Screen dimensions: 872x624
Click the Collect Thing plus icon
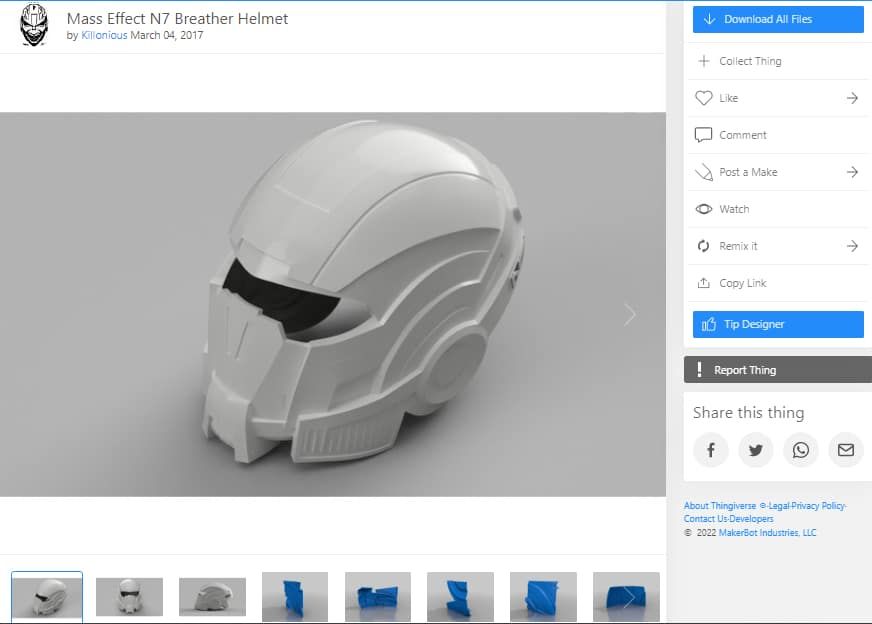pos(703,61)
